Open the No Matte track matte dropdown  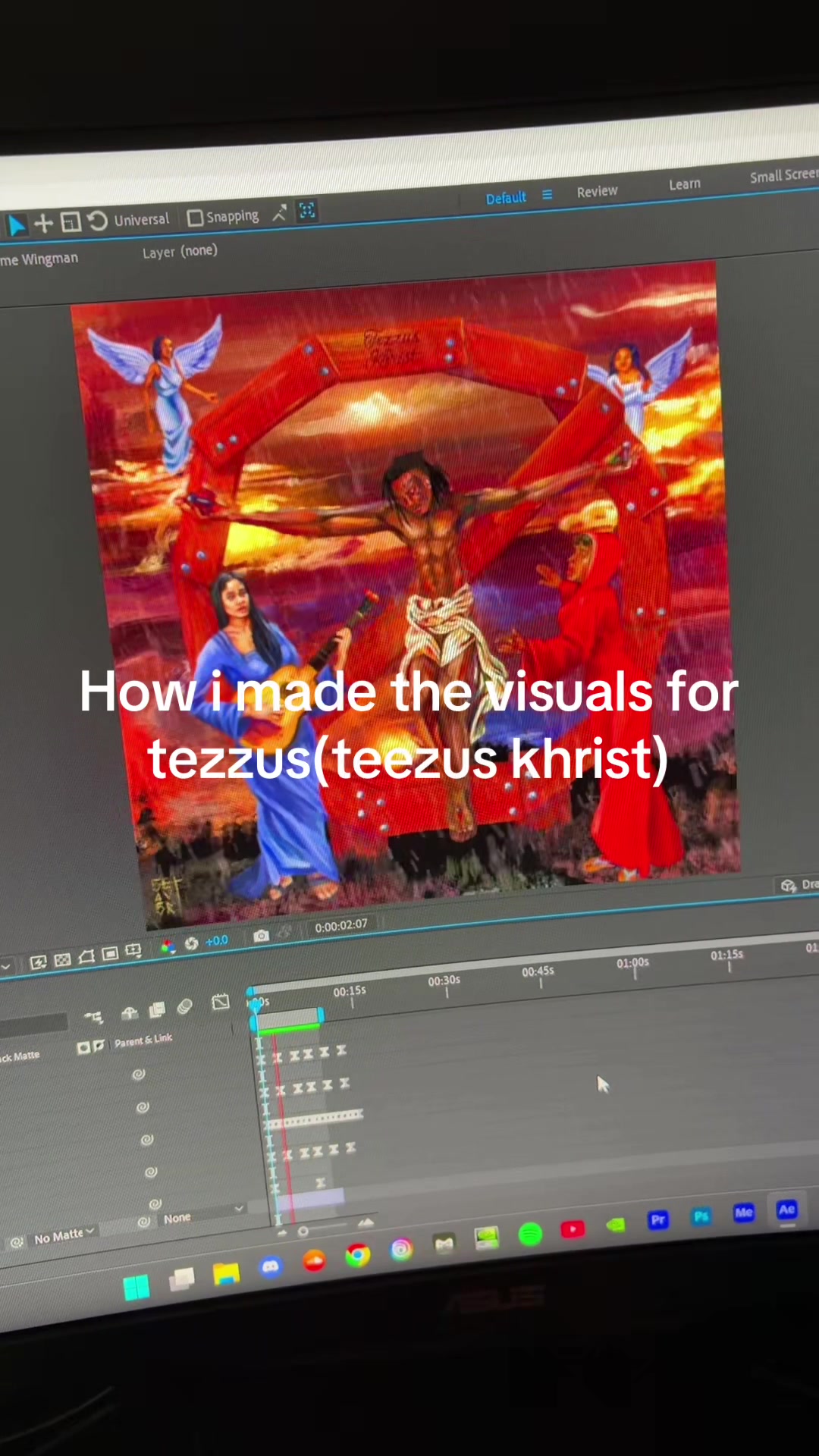click(x=64, y=1236)
